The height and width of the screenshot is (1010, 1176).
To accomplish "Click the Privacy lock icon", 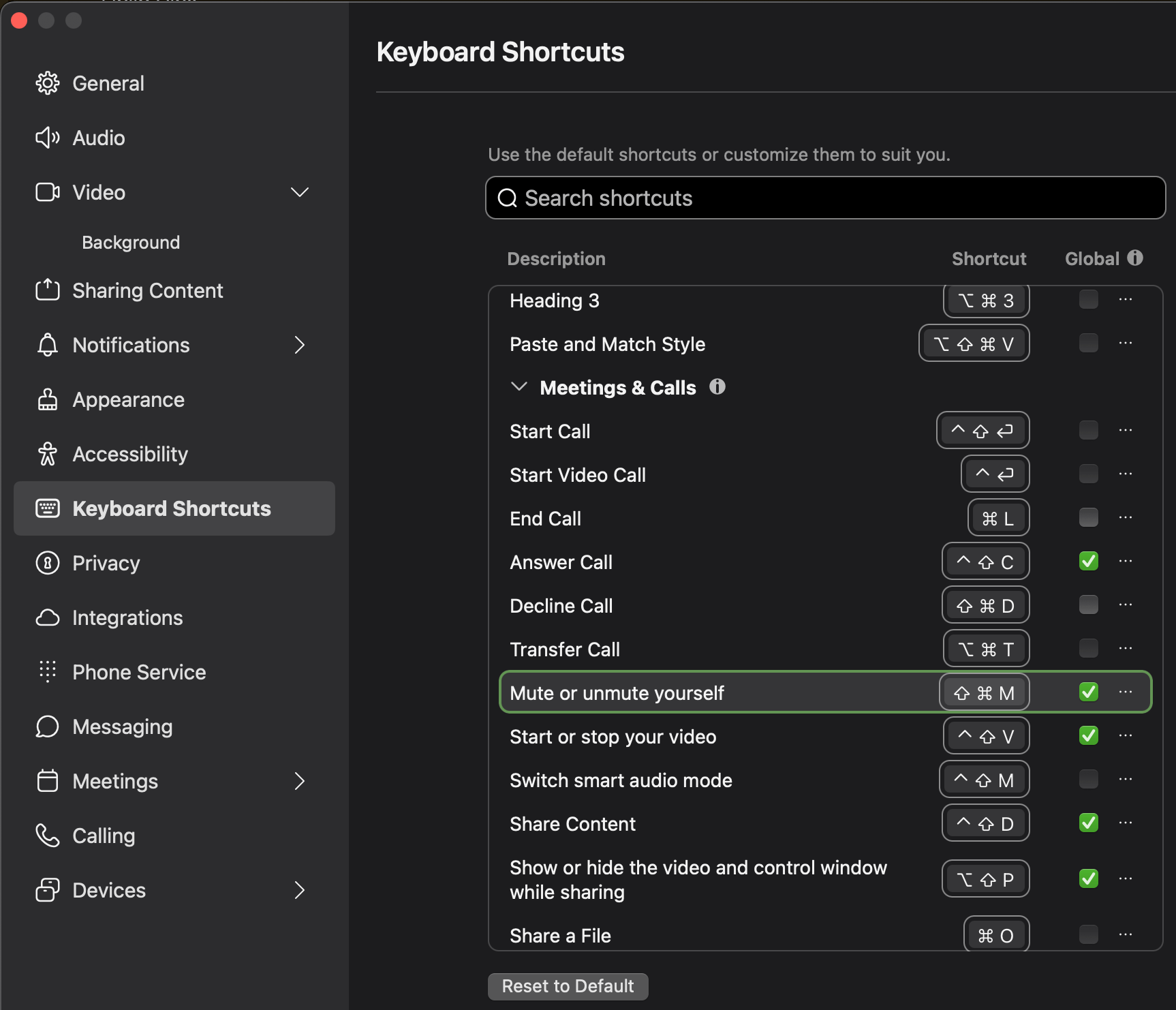I will tap(48, 563).
